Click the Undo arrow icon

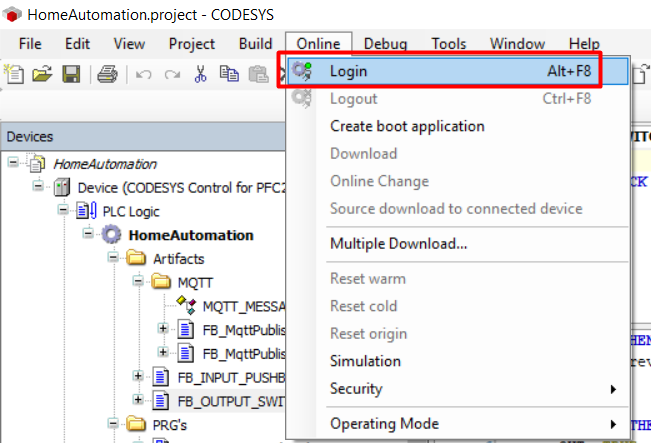[143, 75]
